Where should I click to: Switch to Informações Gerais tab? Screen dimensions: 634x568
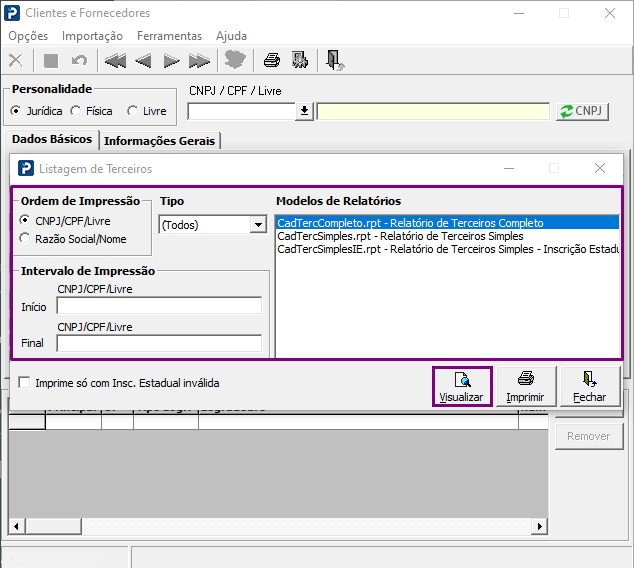(160, 141)
